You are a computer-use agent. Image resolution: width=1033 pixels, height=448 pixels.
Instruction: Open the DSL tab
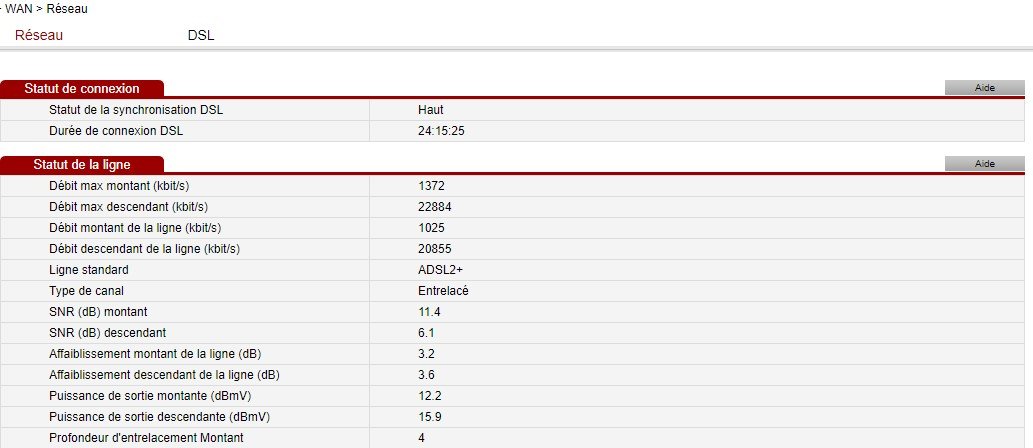pos(201,35)
